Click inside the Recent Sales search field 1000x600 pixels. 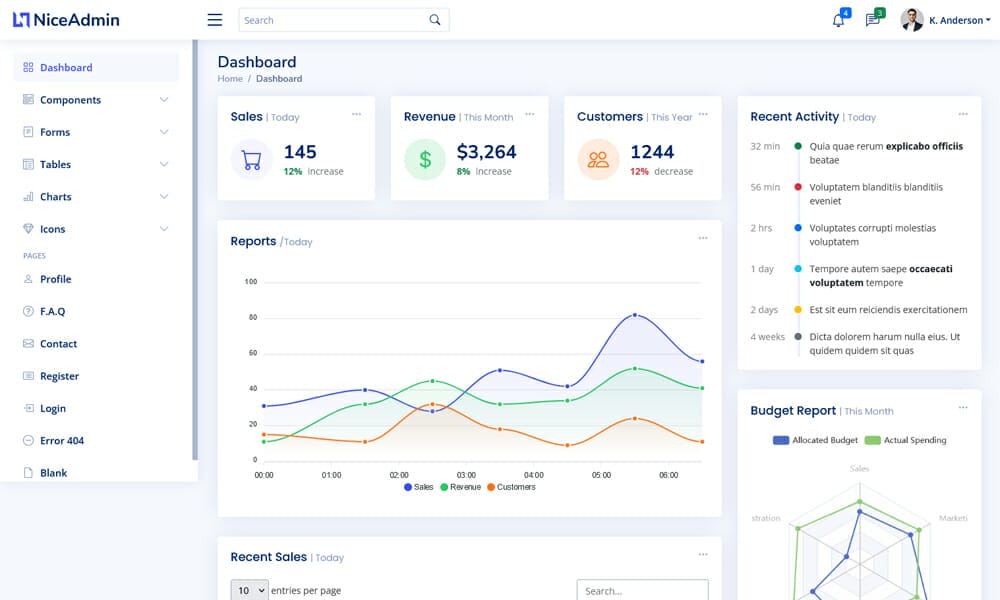pyautogui.click(x=643, y=590)
